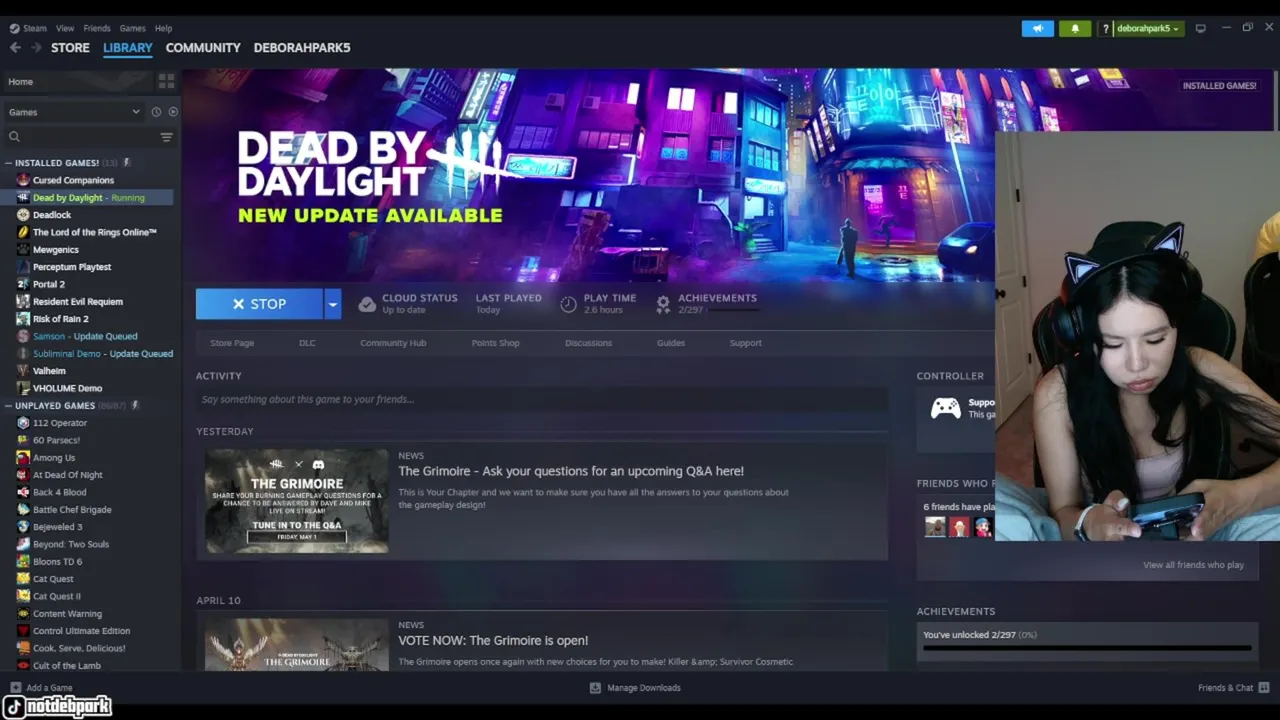Click the Play Time clock icon
Viewport: 1280px width, 720px height.
pyautogui.click(x=568, y=304)
